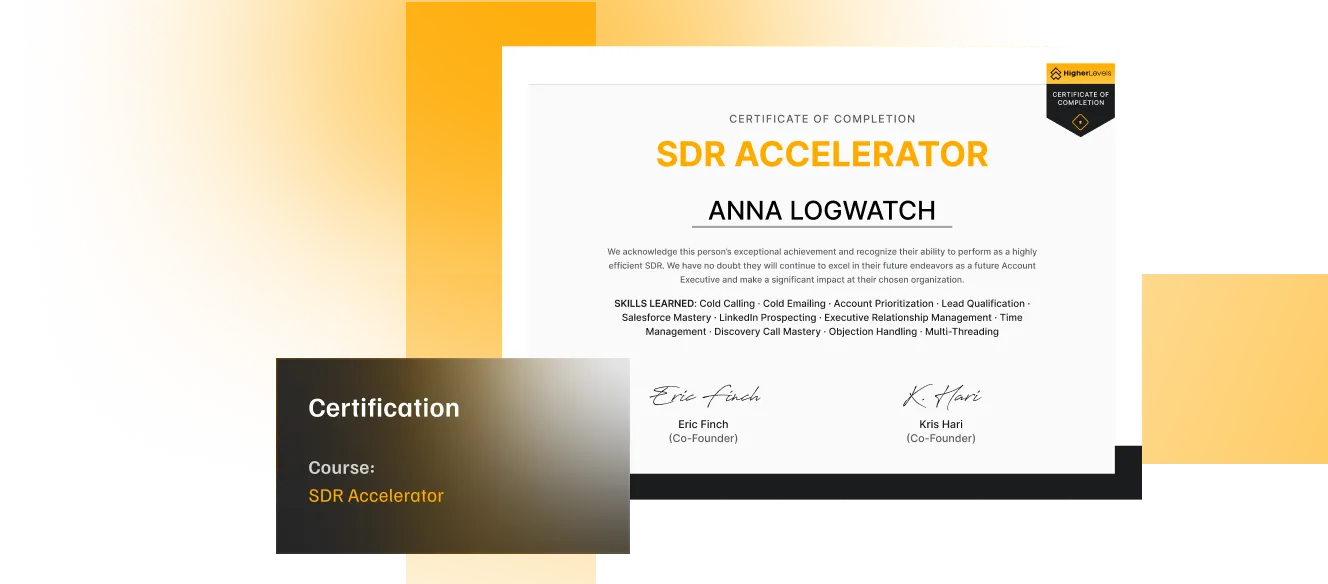The height and width of the screenshot is (584, 1328).
Task: Click Eric Finch's handwritten signature
Action: pos(705,396)
